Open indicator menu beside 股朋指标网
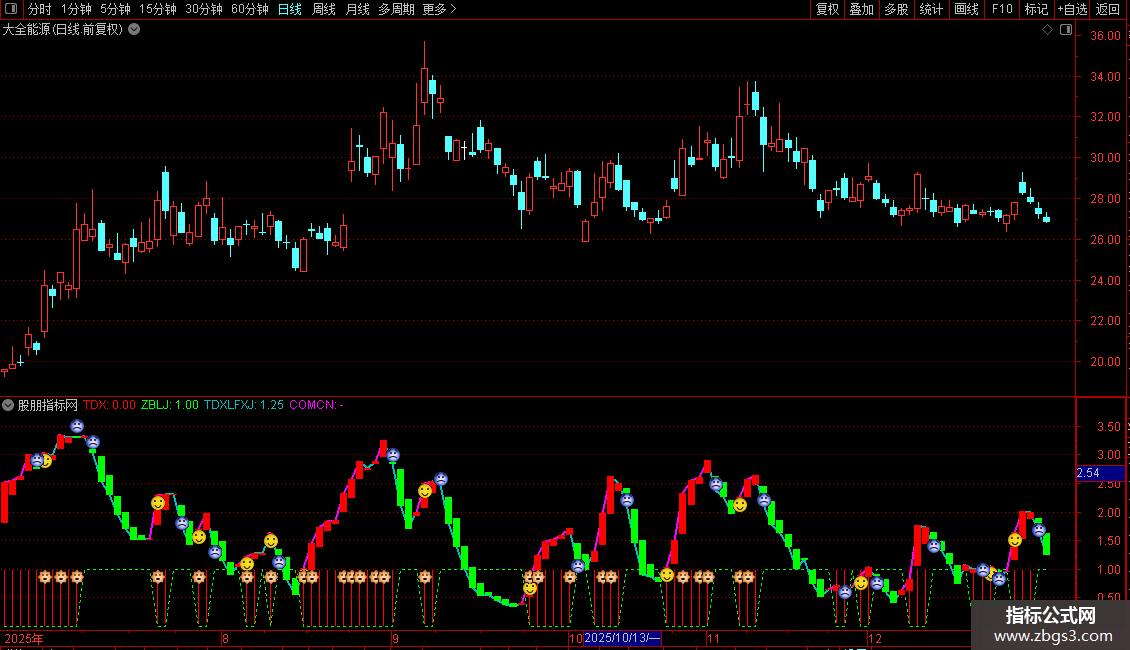This screenshot has height=650, width=1130. tap(8, 405)
